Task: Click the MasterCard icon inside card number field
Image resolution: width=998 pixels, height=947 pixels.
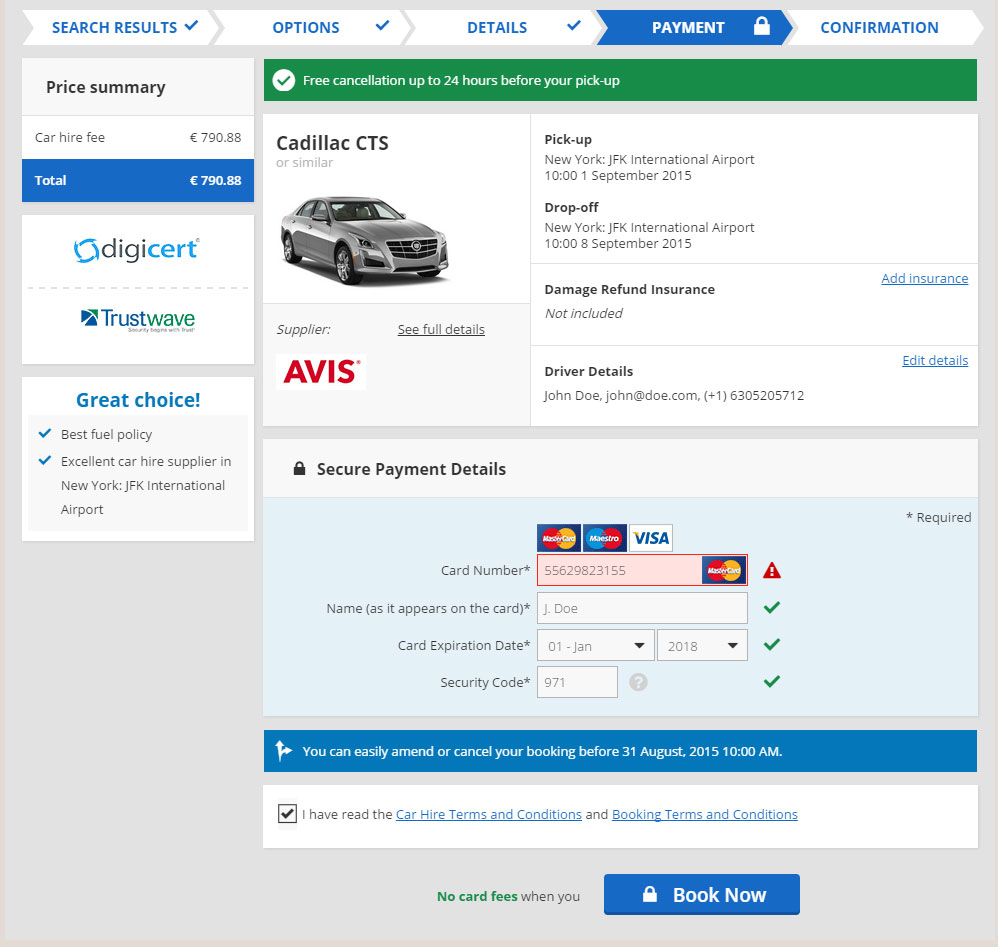Action: (x=724, y=570)
